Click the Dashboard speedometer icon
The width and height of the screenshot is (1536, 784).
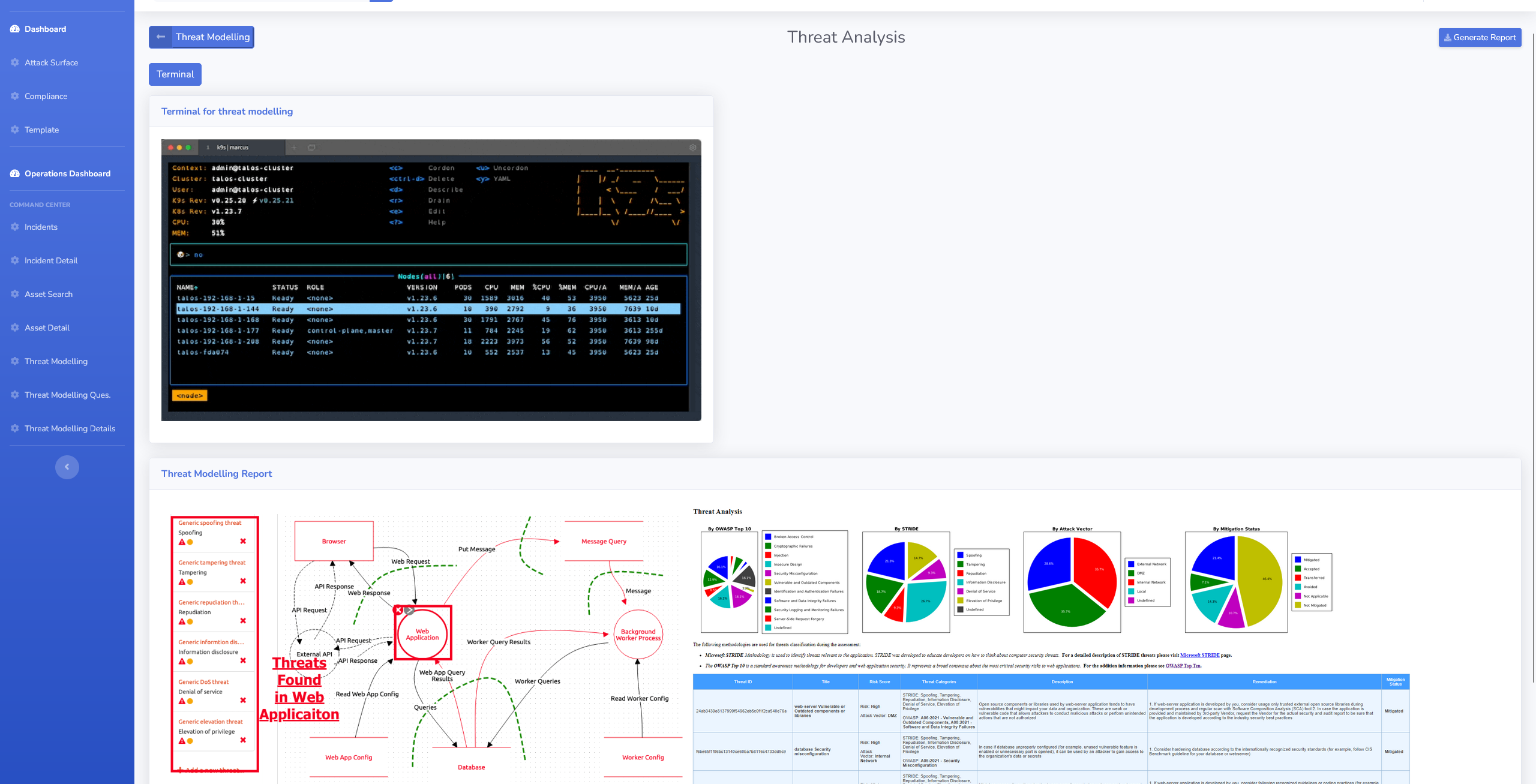[x=15, y=29]
